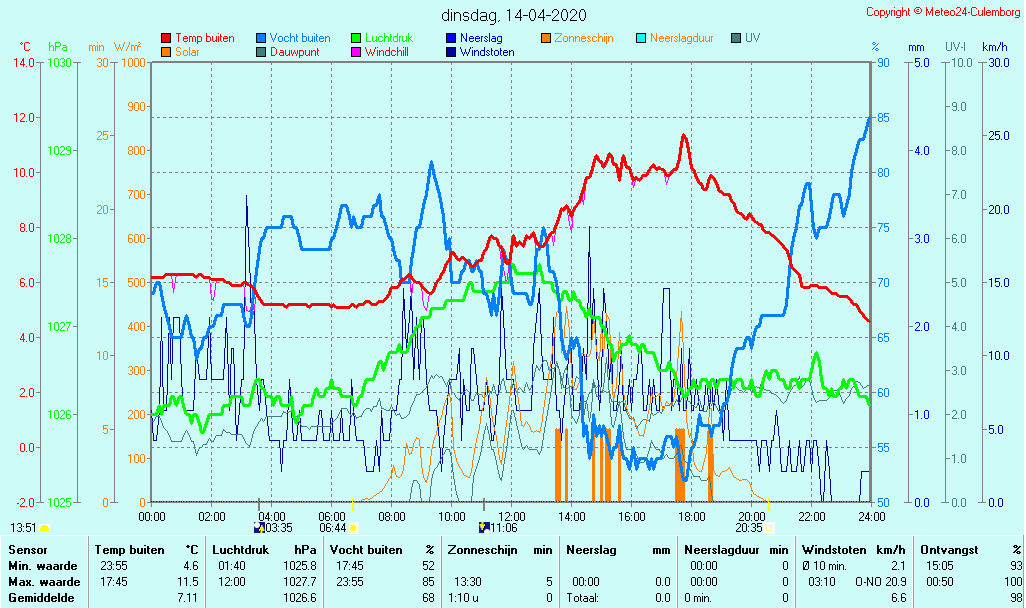Click the sunset icon after 20:35
This screenshot has width=1026, height=608.
[769, 528]
